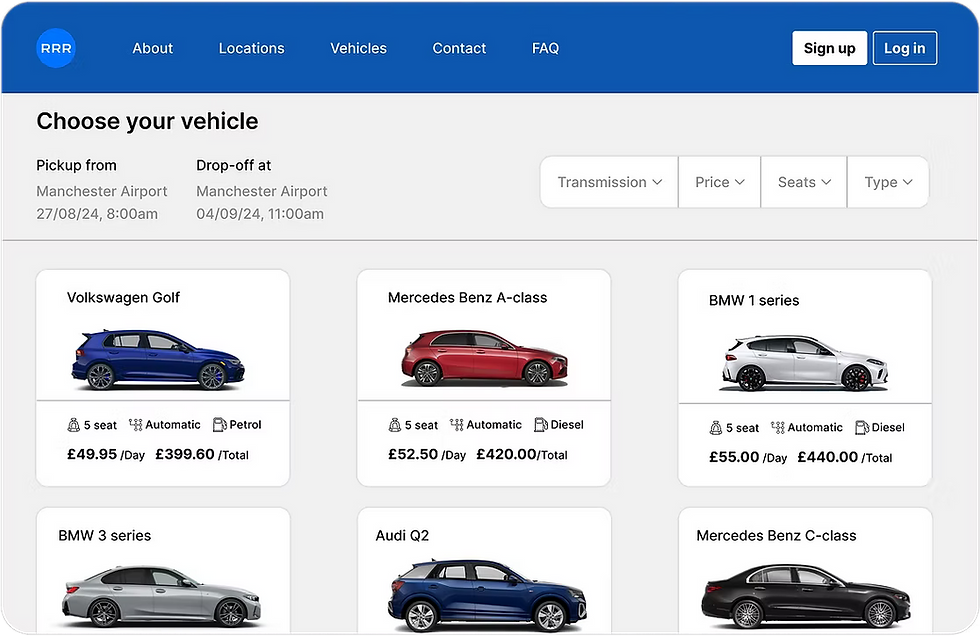Click gearbox icon on Mercedes A-class card
Viewport: 980px width, 636px height.
[457, 425]
